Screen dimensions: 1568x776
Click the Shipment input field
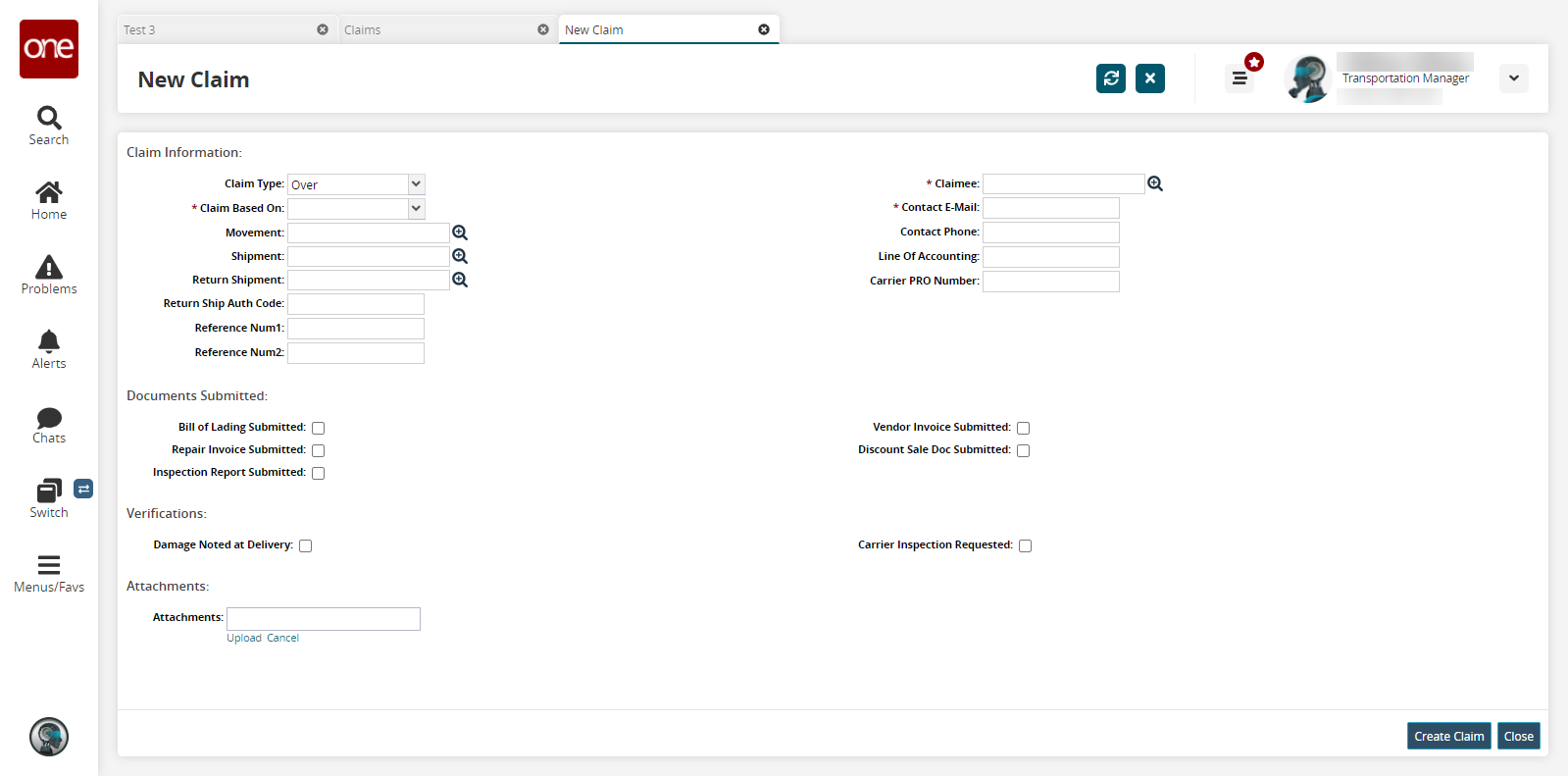(369, 256)
